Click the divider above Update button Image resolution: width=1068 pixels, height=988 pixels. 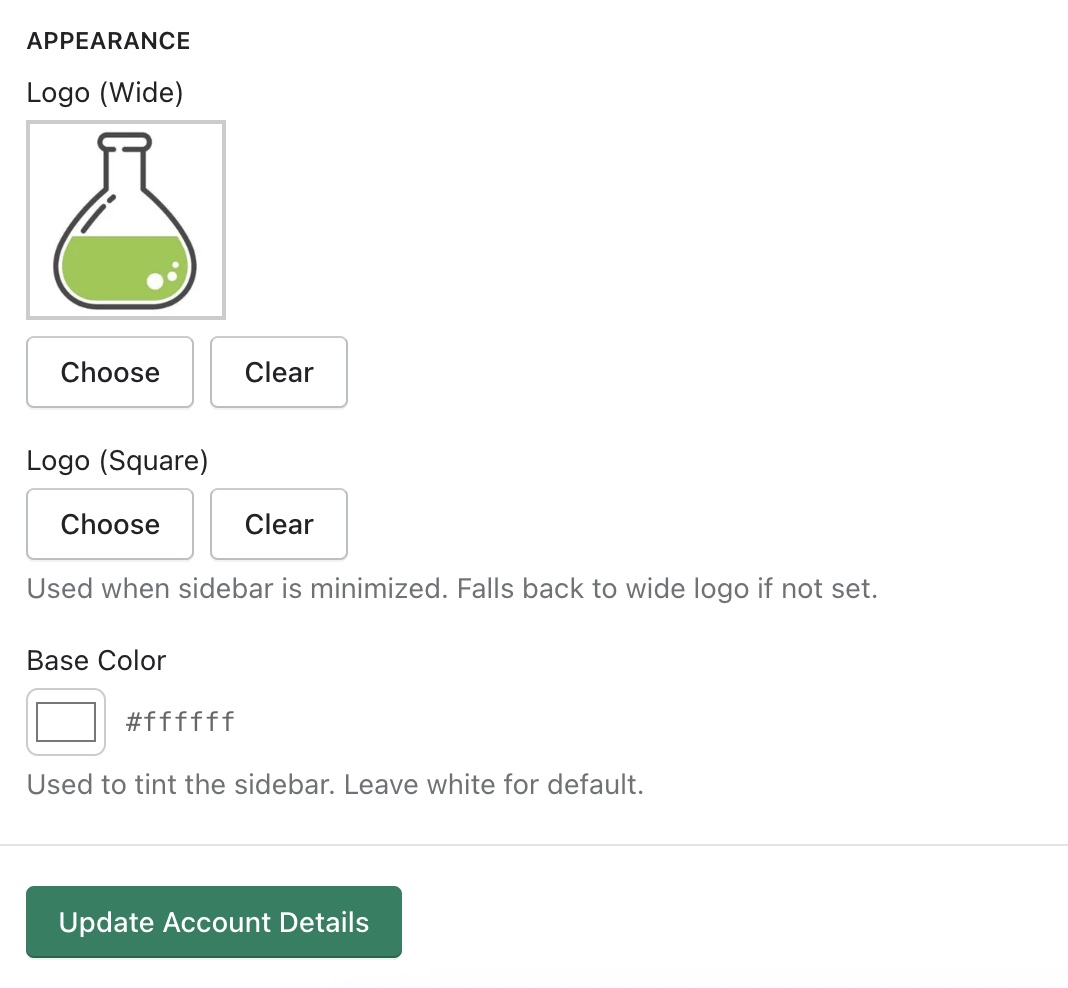(x=534, y=845)
